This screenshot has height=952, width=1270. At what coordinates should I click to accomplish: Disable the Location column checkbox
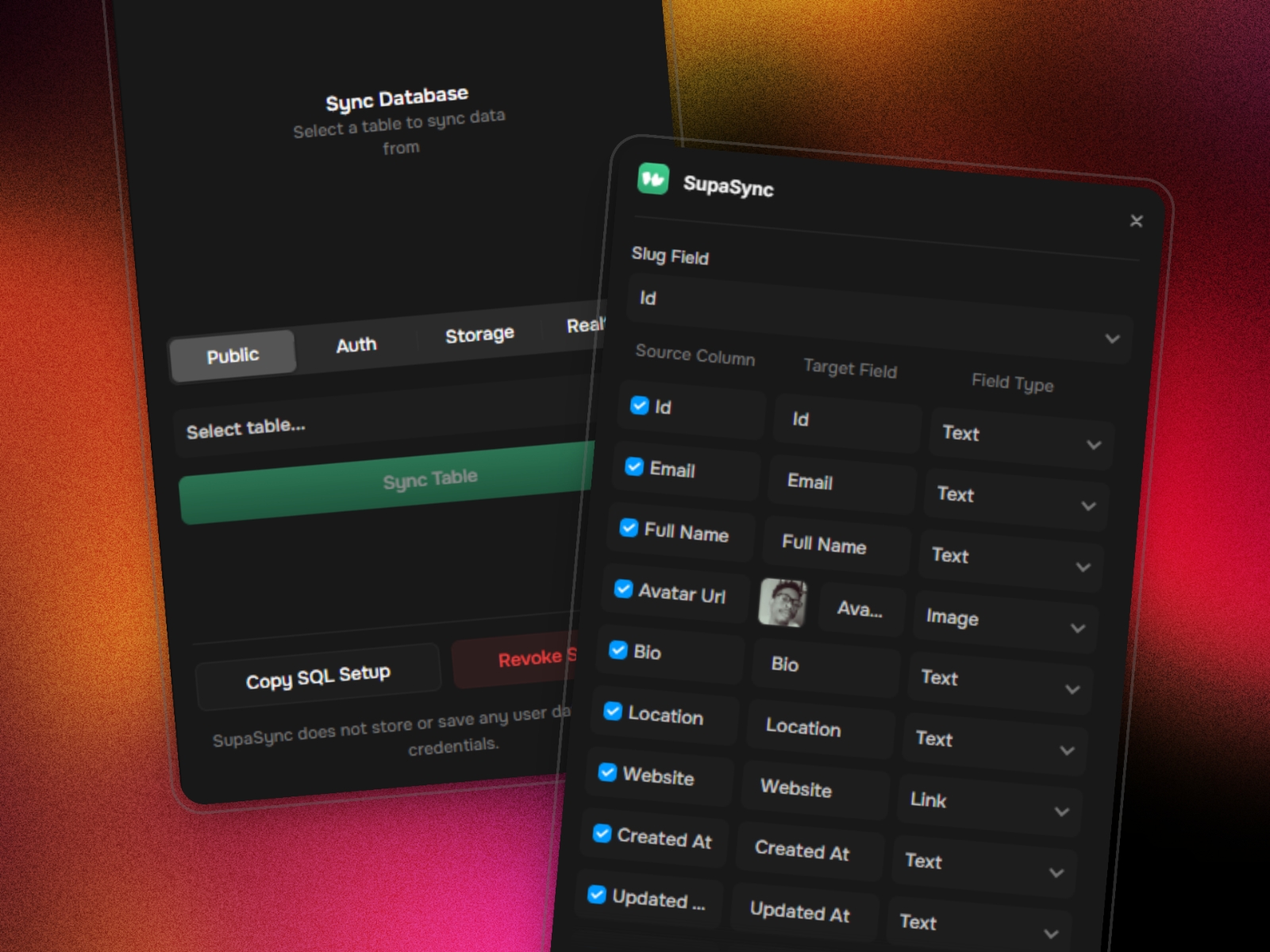click(611, 711)
